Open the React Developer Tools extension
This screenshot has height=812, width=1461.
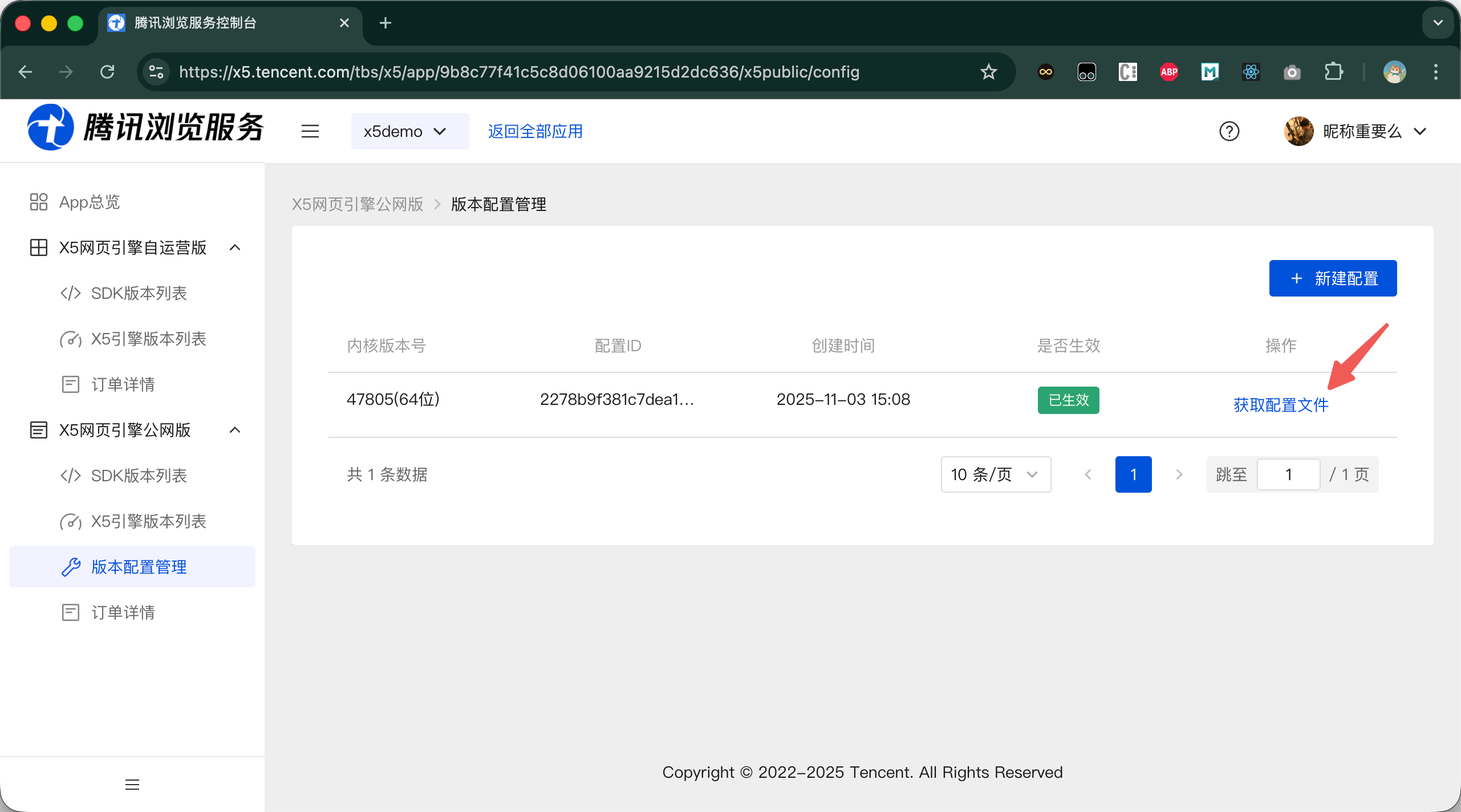coord(1251,72)
